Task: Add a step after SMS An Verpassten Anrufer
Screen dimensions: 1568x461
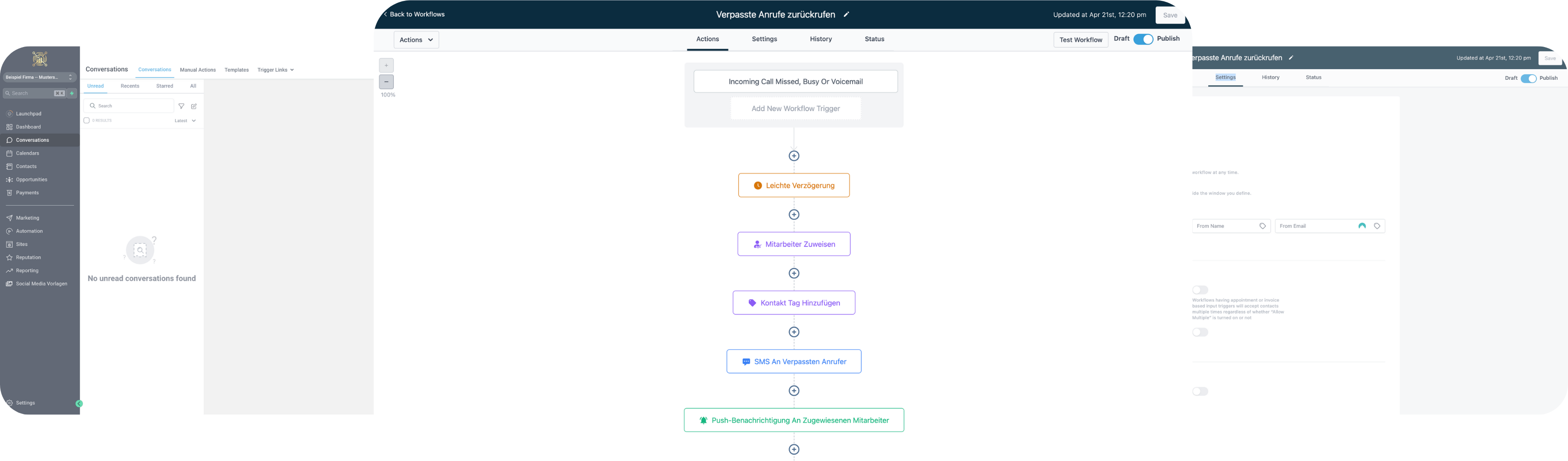Action: click(794, 390)
